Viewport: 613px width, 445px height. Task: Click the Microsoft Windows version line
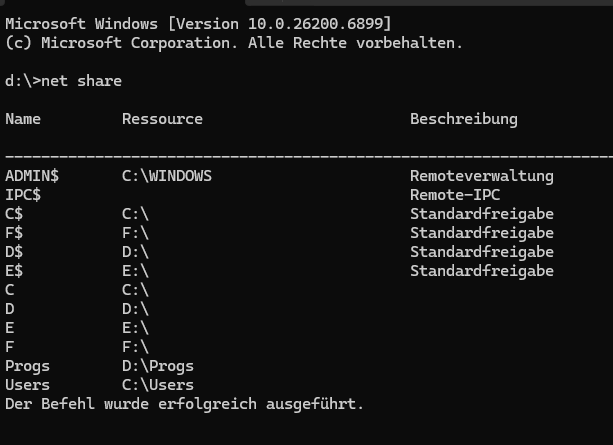pos(197,24)
